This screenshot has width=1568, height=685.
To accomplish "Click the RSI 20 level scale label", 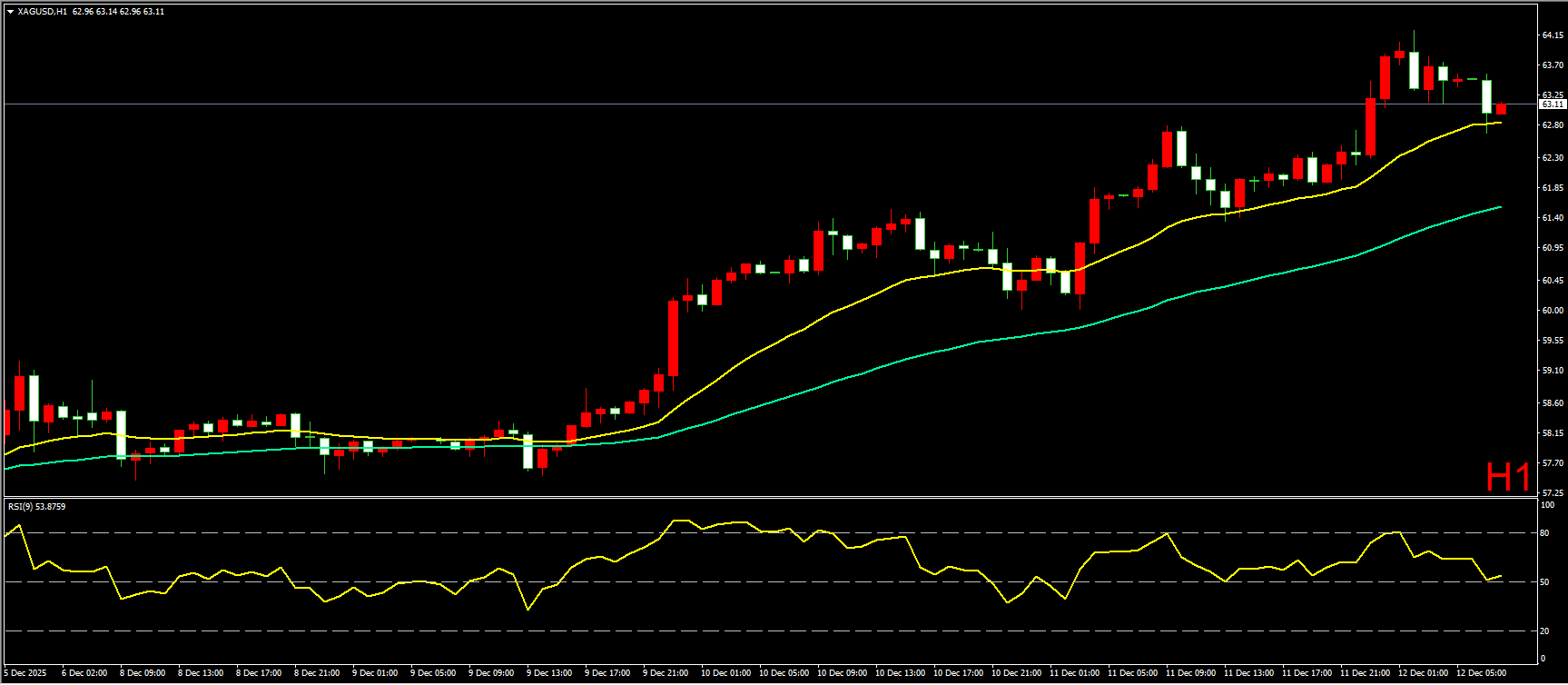I will pos(1544,630).
